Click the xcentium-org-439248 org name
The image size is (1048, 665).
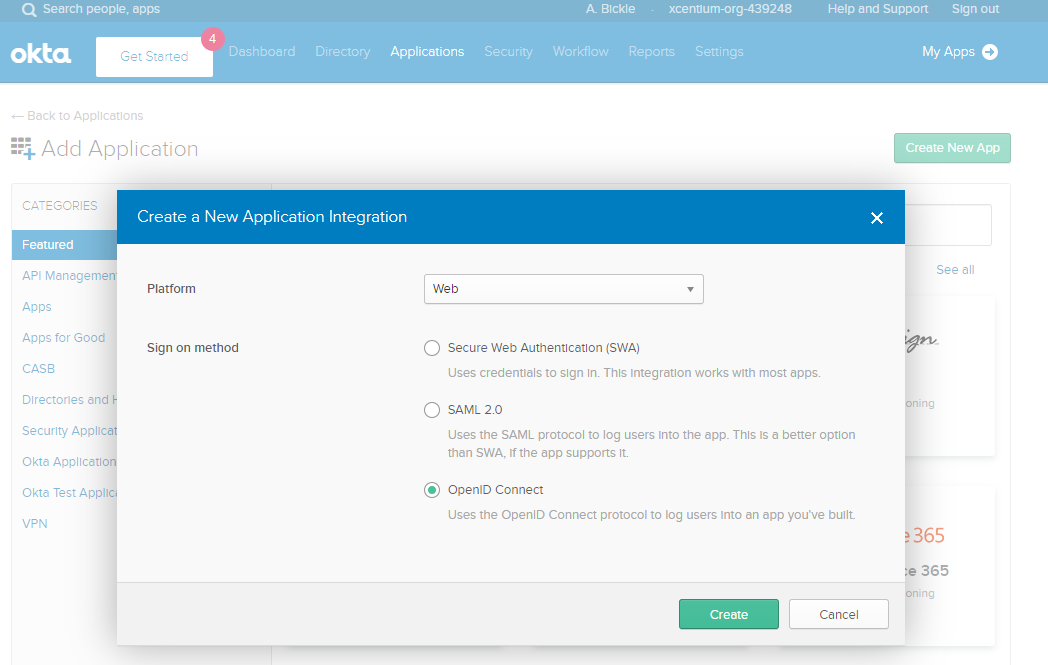coord(730,9)
